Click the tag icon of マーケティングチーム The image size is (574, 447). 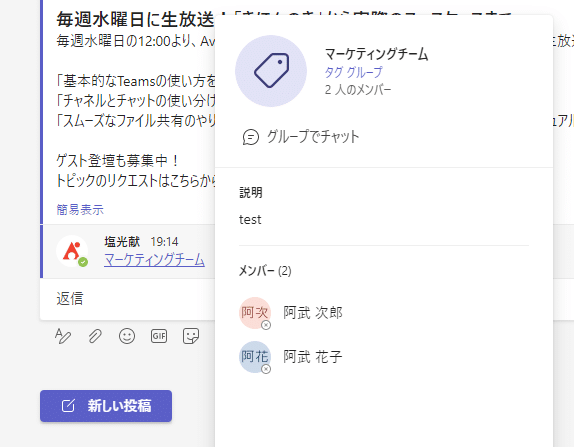coord(271,71)
